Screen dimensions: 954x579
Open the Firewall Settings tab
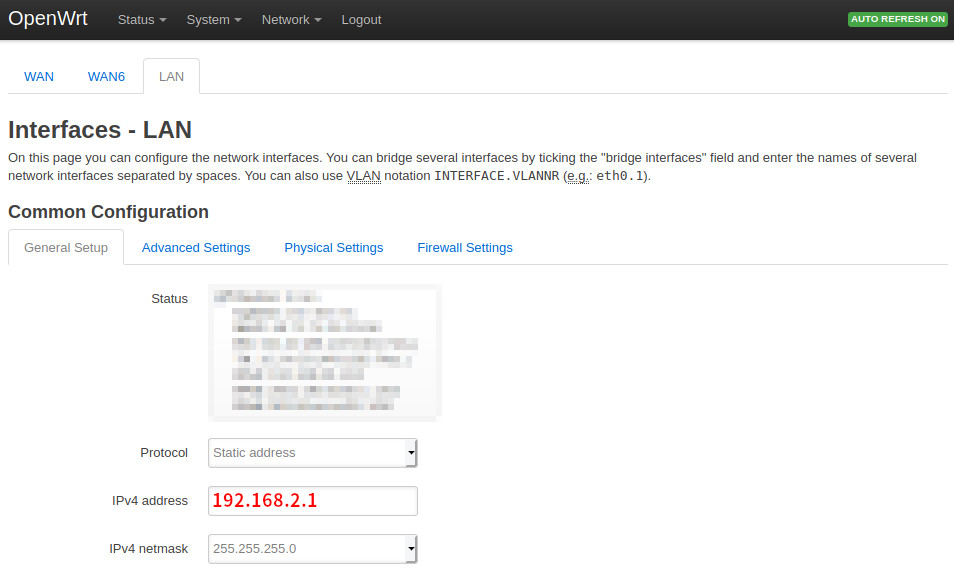coord(465,248)
